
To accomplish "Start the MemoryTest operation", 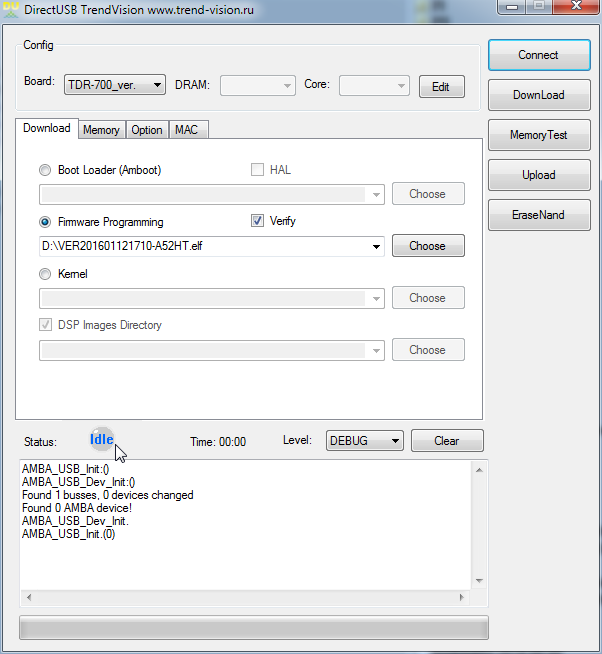I will (538, 135).
